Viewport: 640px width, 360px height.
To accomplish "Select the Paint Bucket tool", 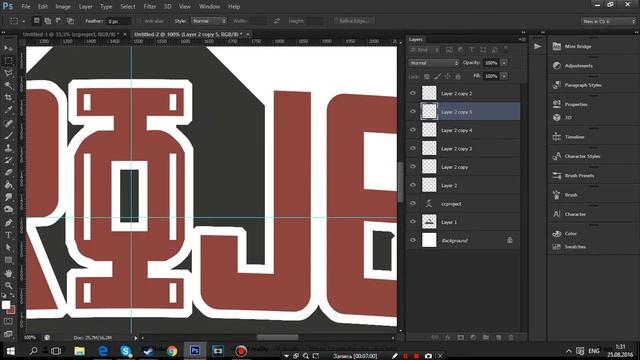I will tap(8, 185).
